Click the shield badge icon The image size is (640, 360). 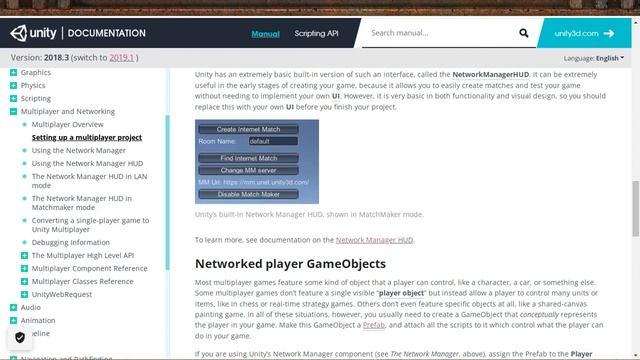(x=20, y=337)
